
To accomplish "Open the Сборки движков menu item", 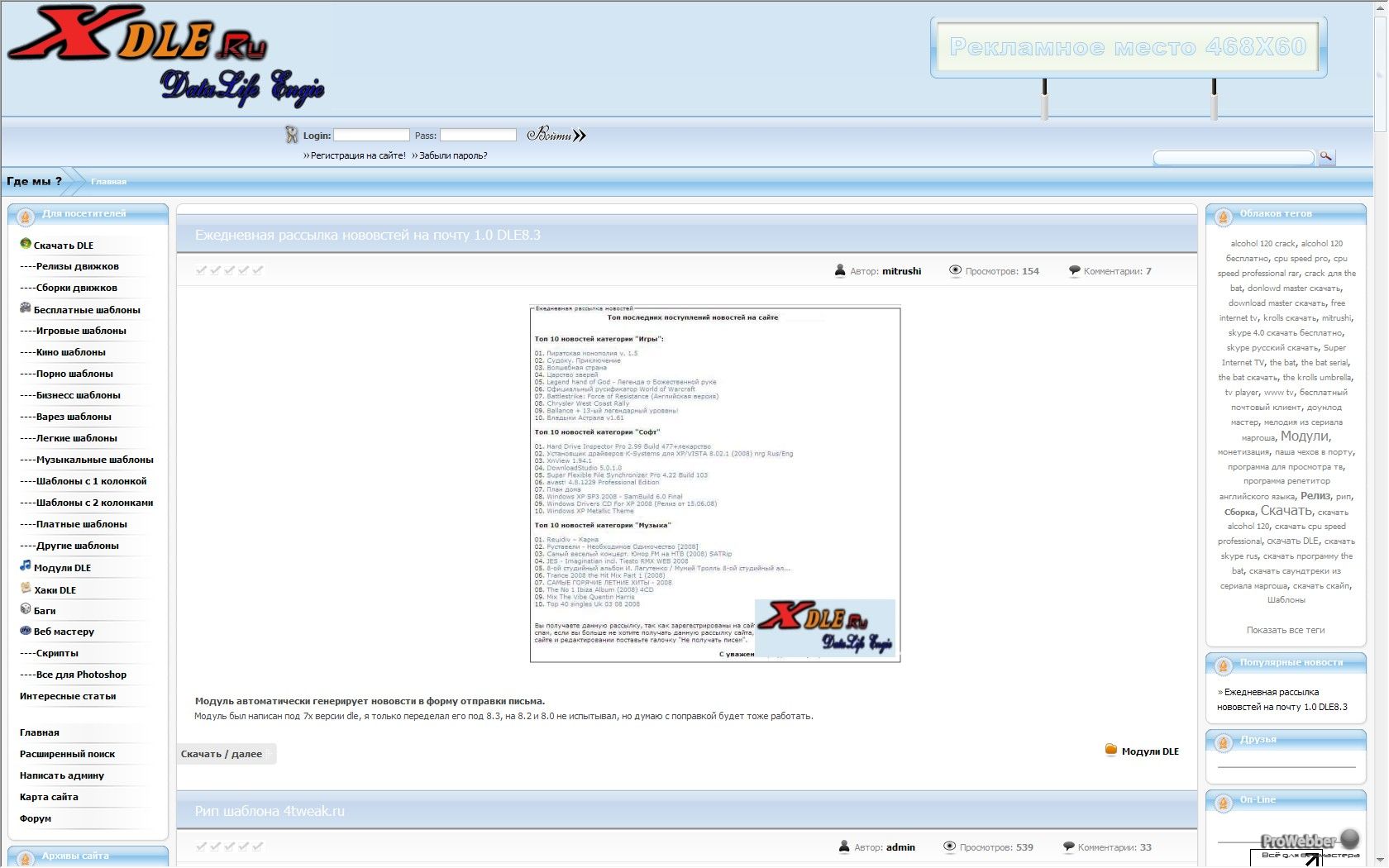I will (x=69, y=288).
